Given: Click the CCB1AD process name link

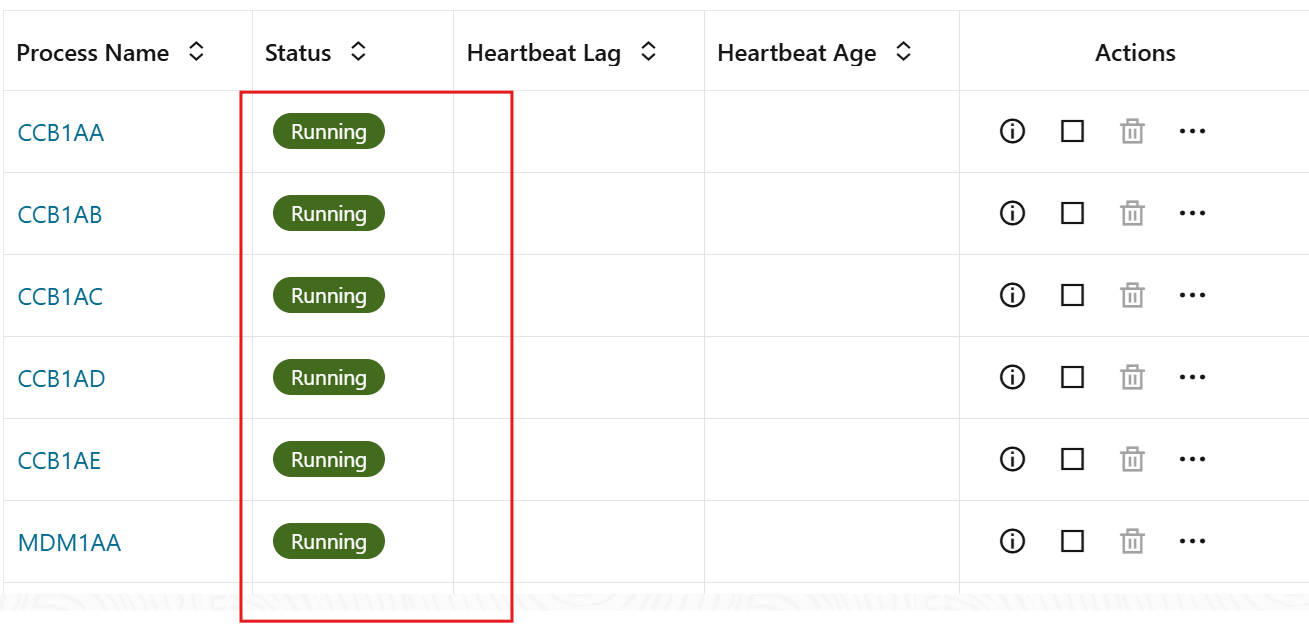Looking at the screenshot, I should tap(60, 377).
